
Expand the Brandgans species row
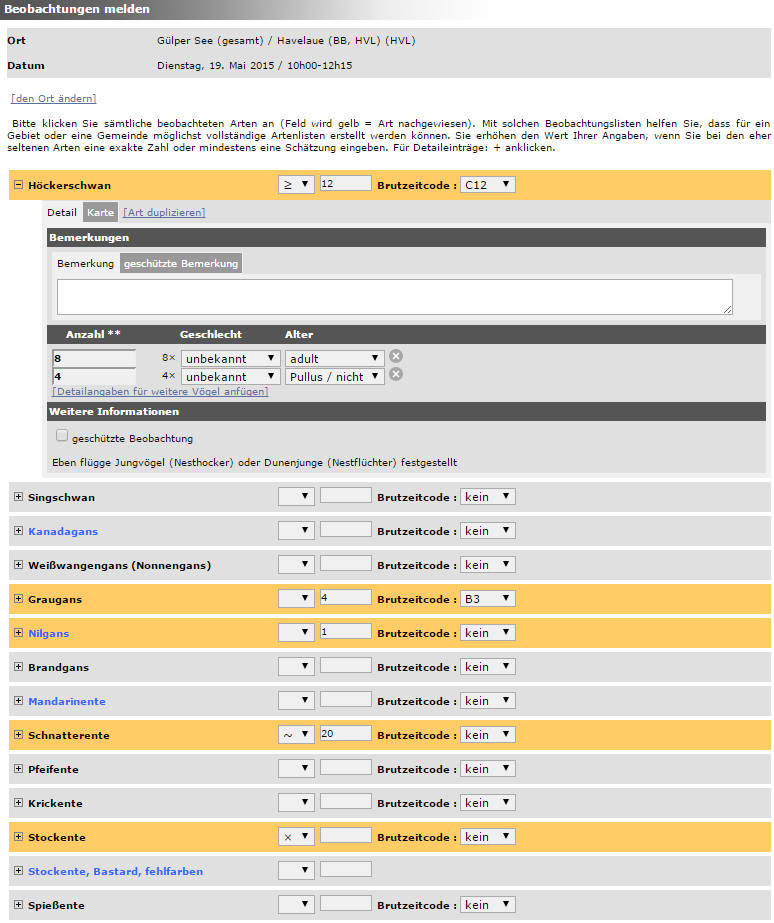coord(18,667)
